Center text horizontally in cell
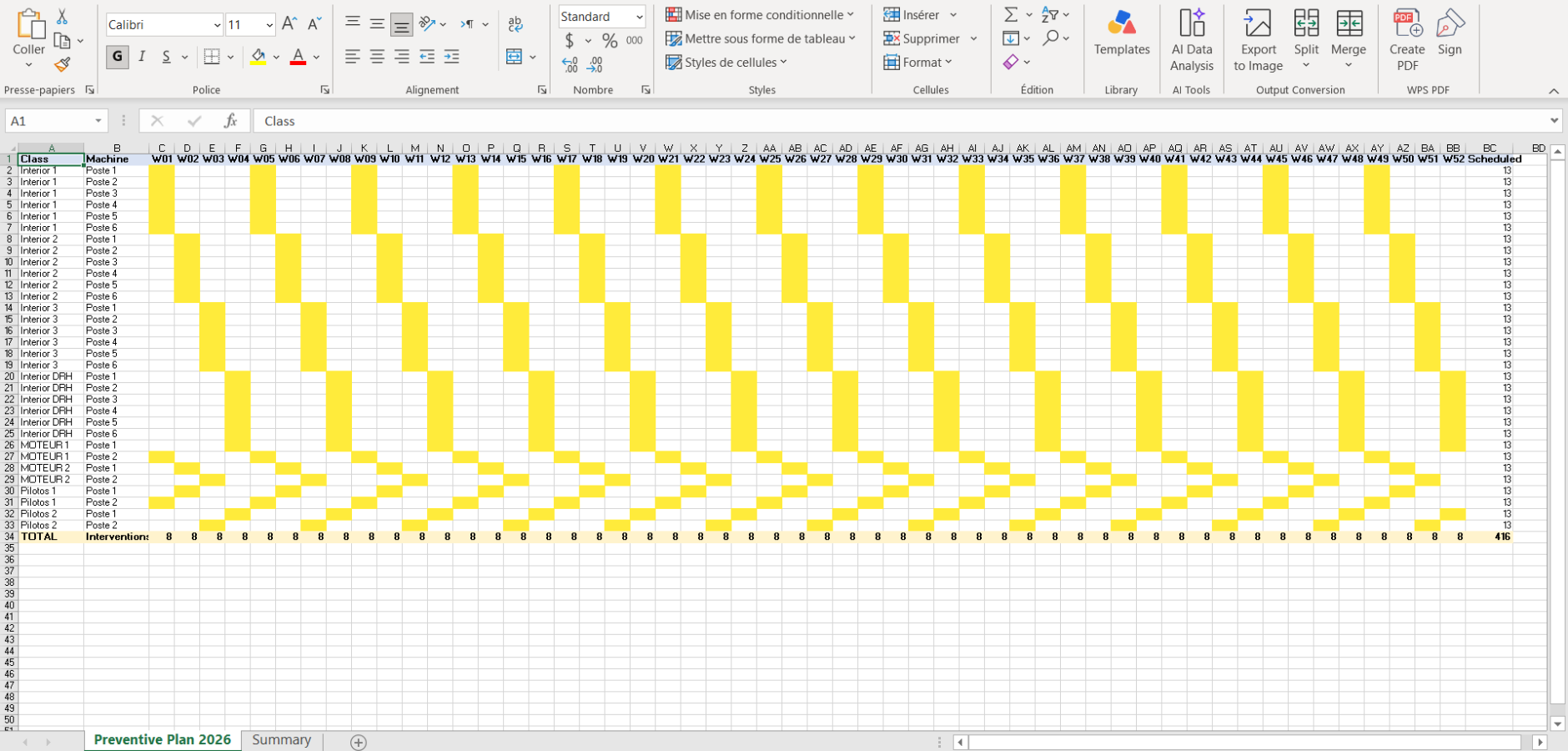1568x751 pixels. (377, 57)
